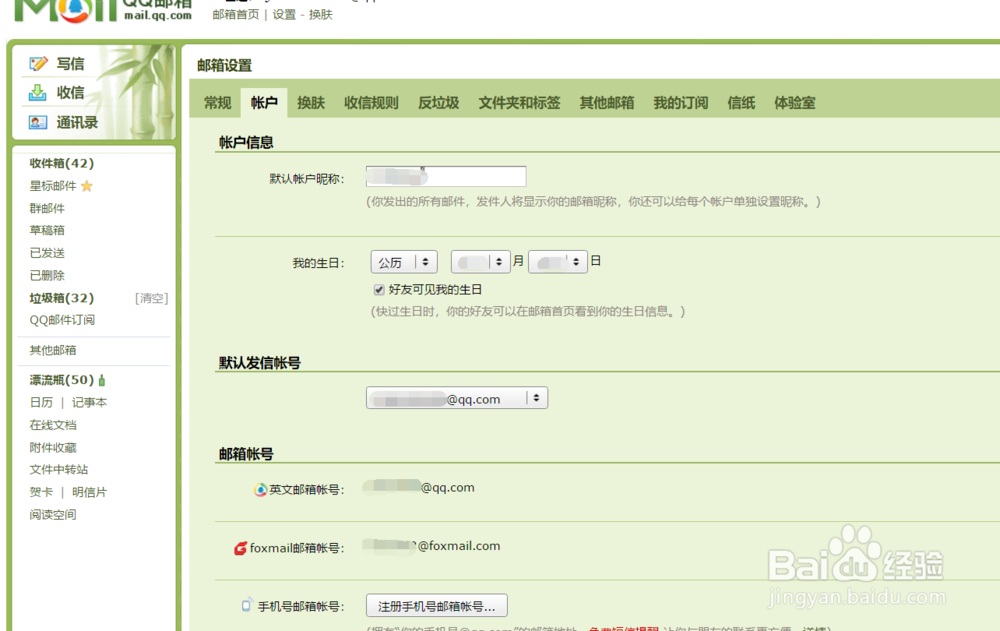Screen dimensions: 1000x631
Task: Click 写信 to compose a message
Action: pyautogui.click(x=70, y=64)
